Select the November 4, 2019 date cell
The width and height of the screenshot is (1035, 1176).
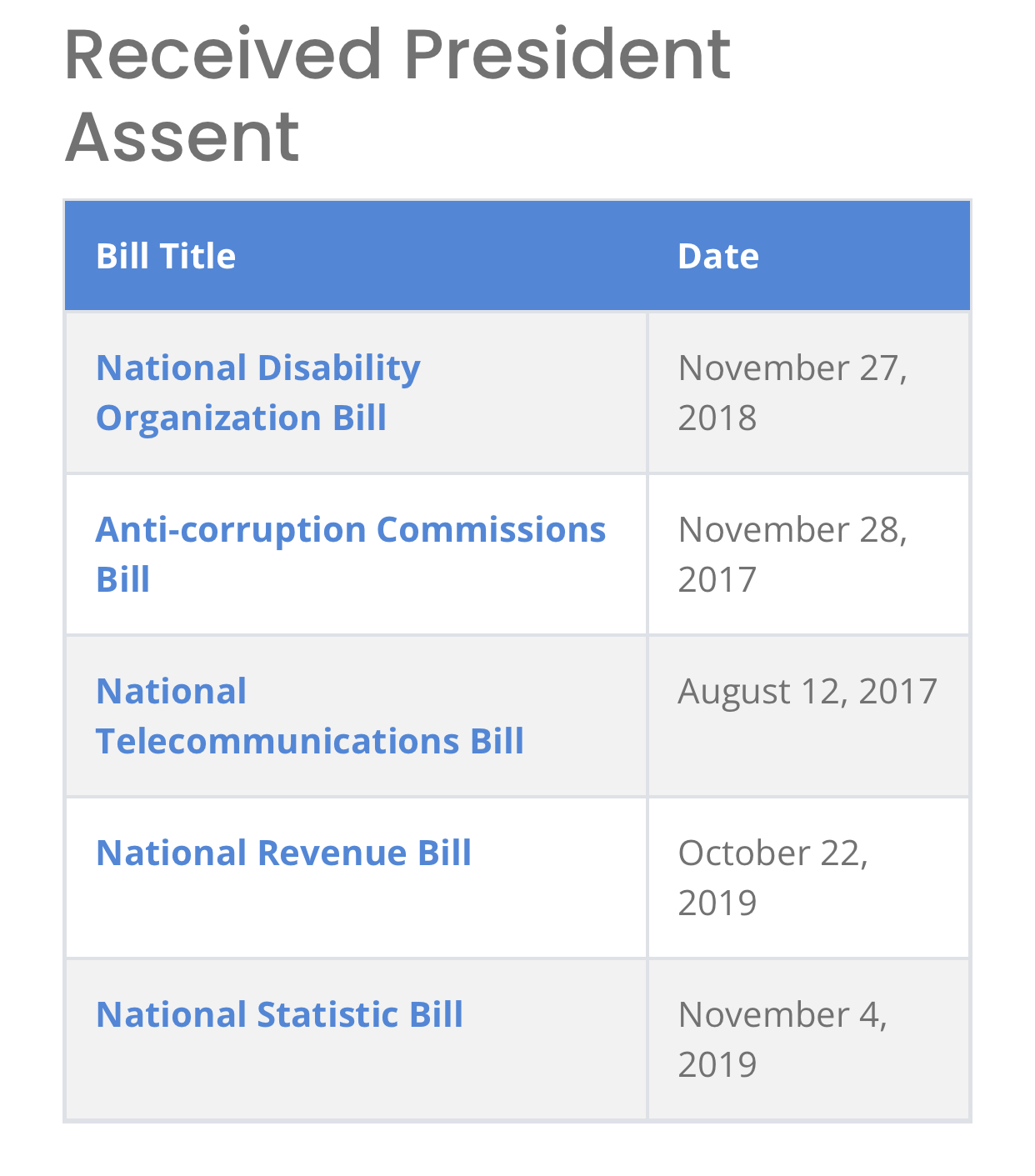point(782,1038)
